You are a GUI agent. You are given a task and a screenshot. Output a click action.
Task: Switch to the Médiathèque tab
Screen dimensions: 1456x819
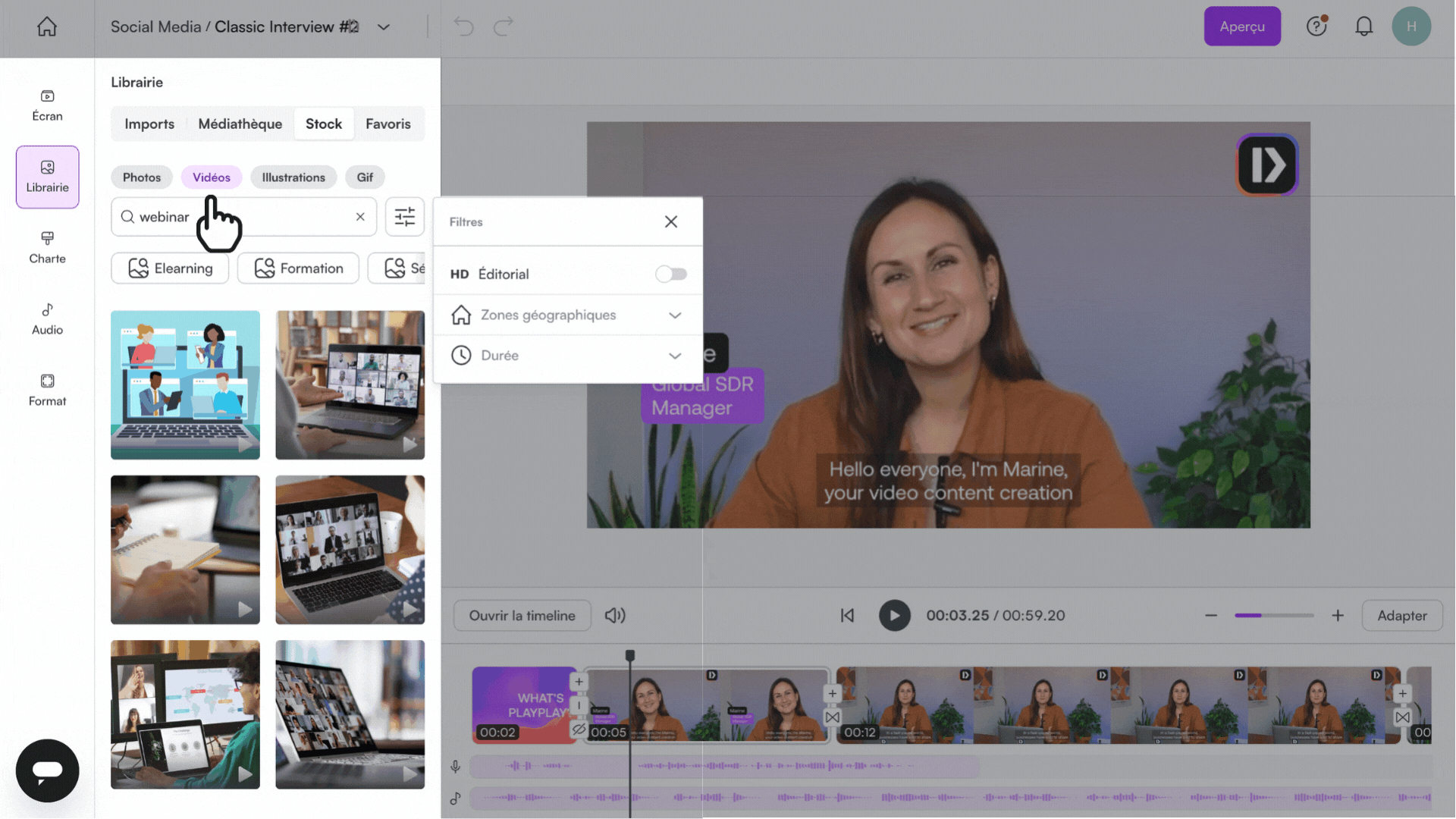240,124
